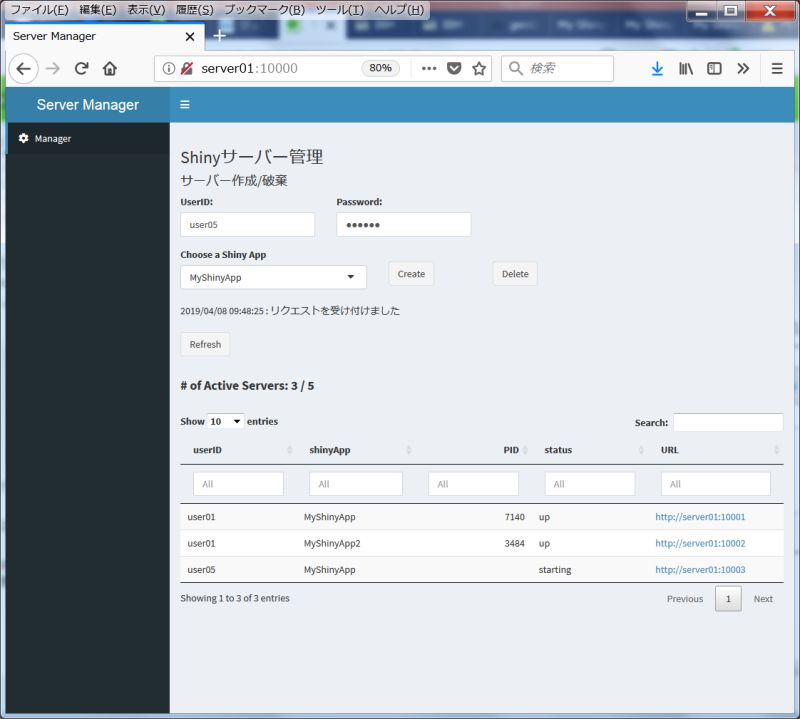Sort table by shinyApp column

click(356, 450)
